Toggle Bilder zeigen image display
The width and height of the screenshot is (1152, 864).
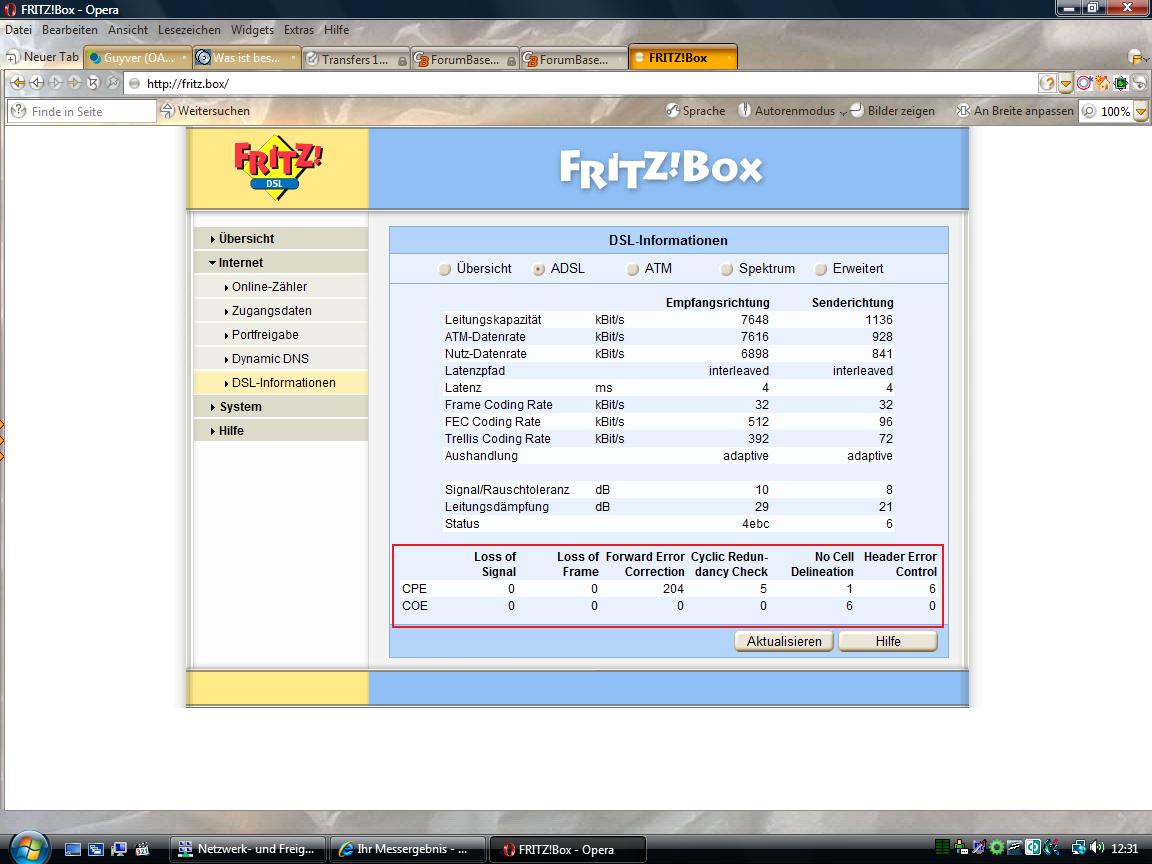893,111
